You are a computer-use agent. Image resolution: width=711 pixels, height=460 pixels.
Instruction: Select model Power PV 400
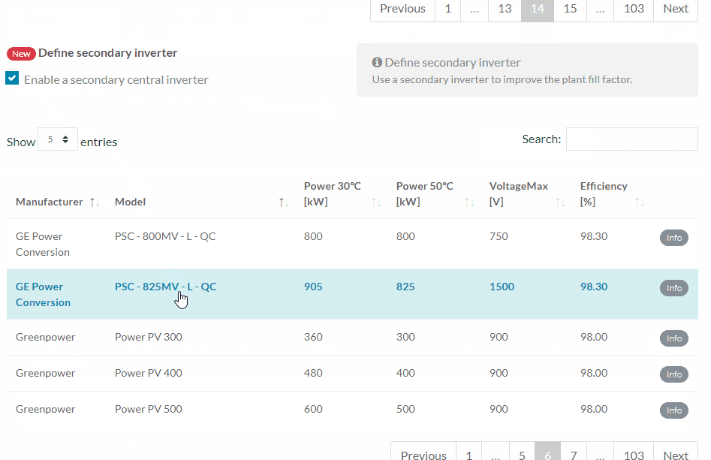(148, 373)
